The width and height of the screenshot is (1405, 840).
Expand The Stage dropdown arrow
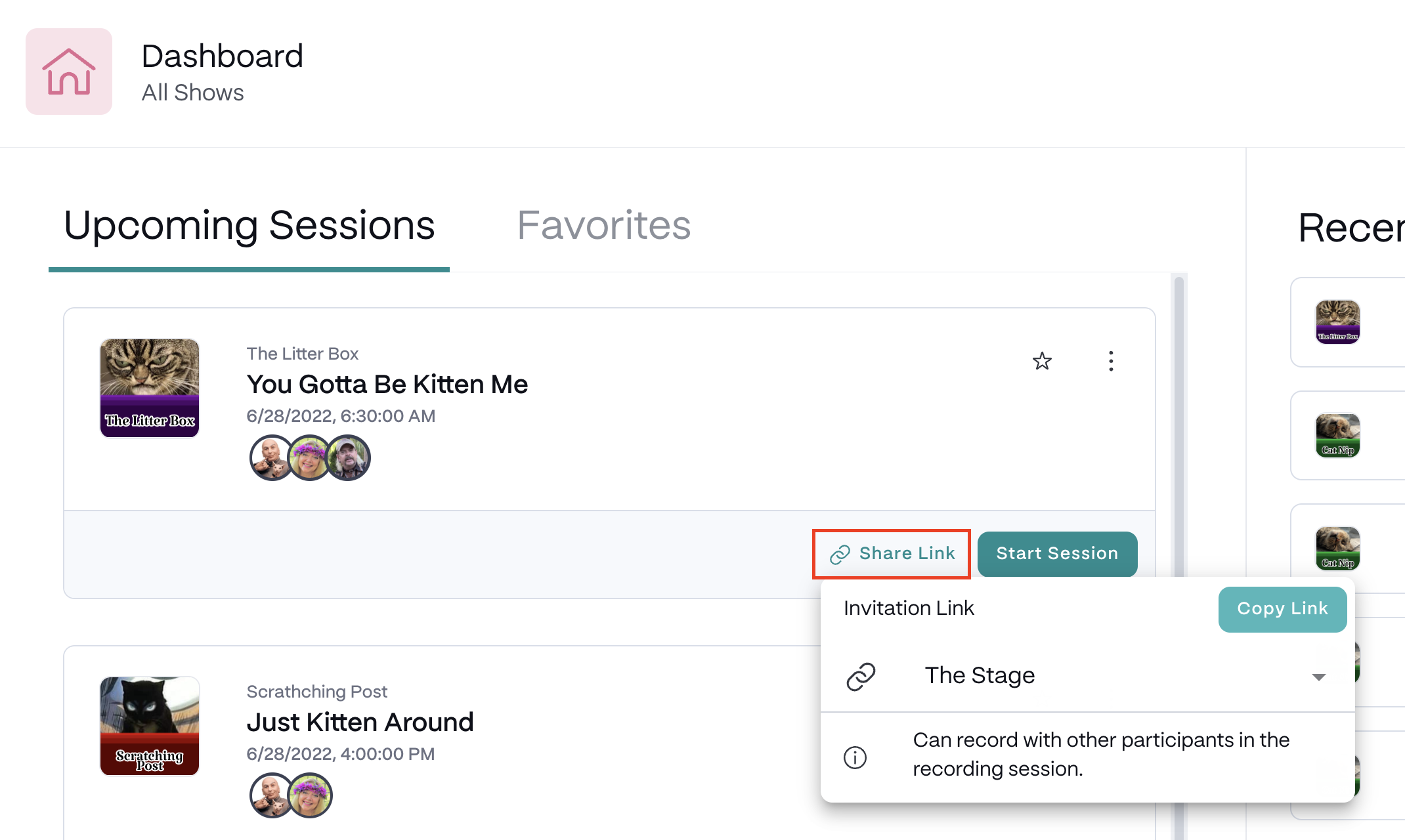point(1318,677)
